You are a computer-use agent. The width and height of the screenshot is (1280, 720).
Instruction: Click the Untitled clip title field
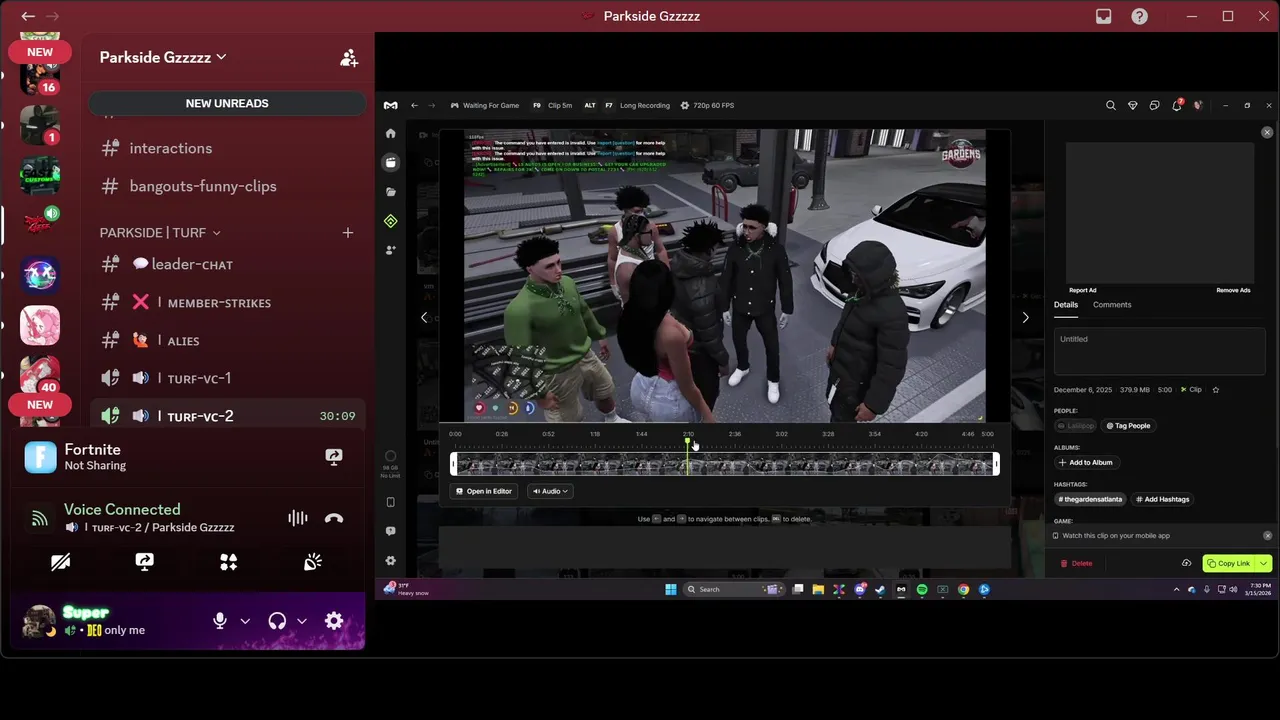coord(1160,351)
